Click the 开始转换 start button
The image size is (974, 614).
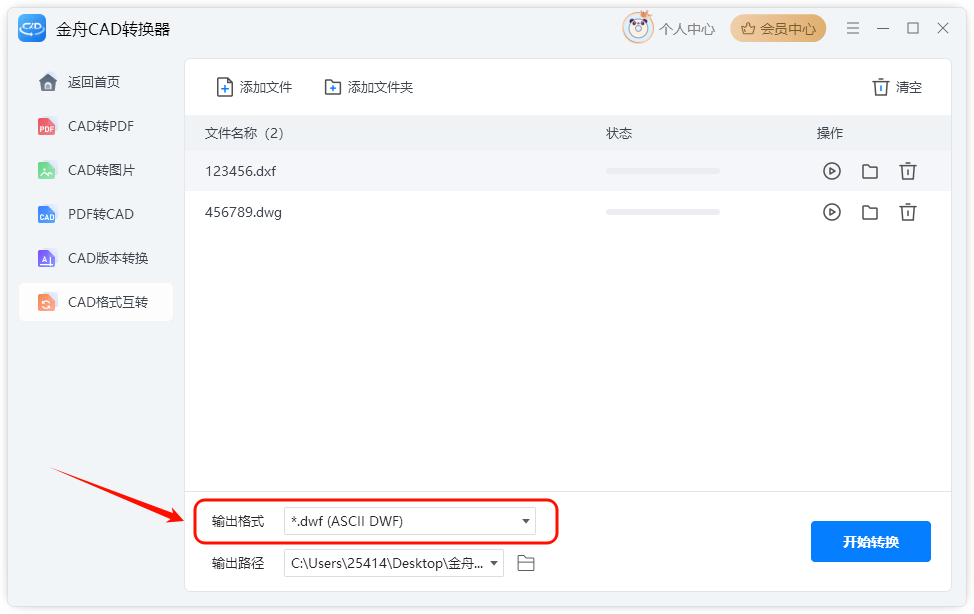[x=870, y=541]
